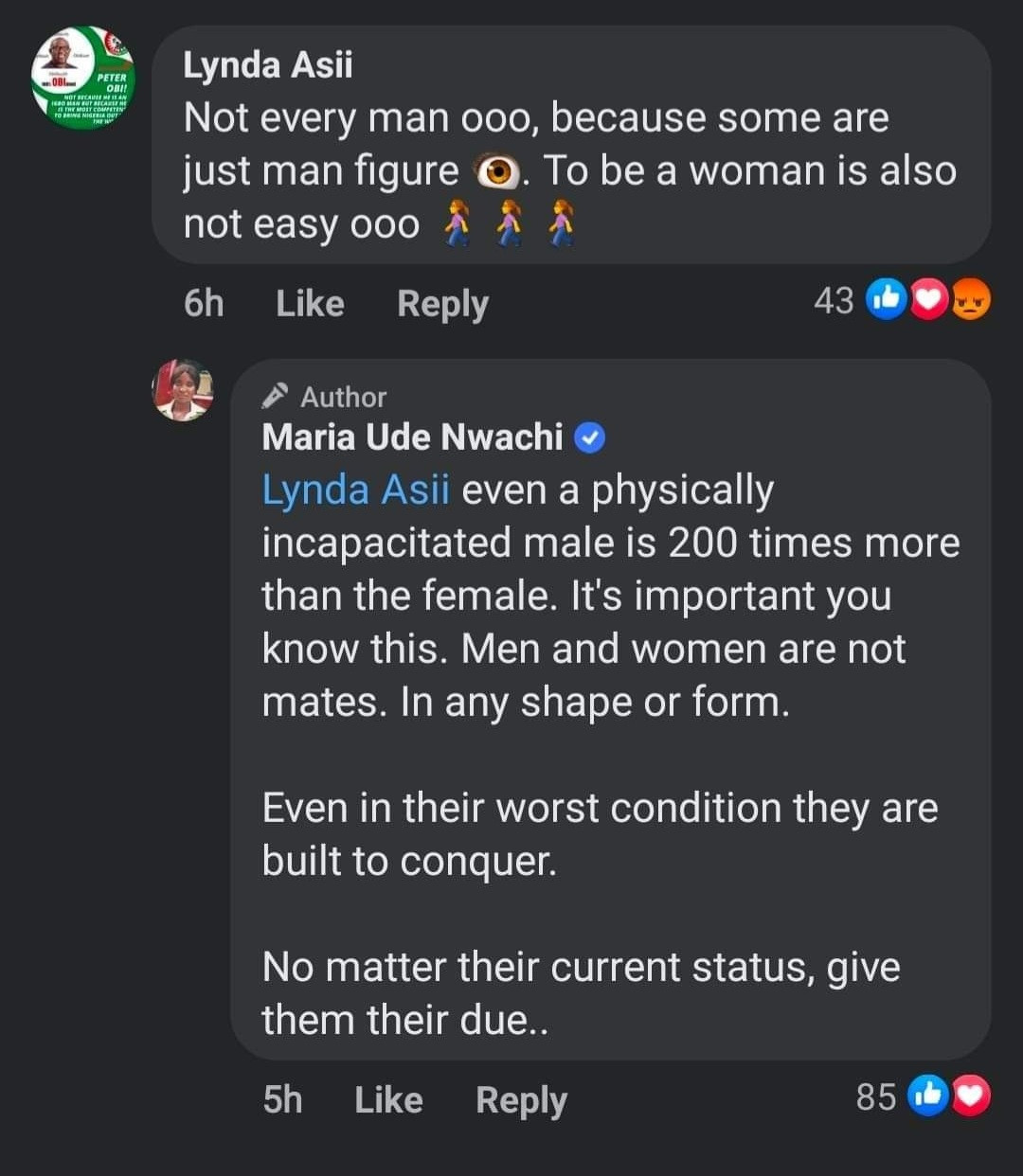This screenshot has width=1023, height=1176.
Task: Click the heart reaction icon beside 85
Action: (x=971, y=1096)
